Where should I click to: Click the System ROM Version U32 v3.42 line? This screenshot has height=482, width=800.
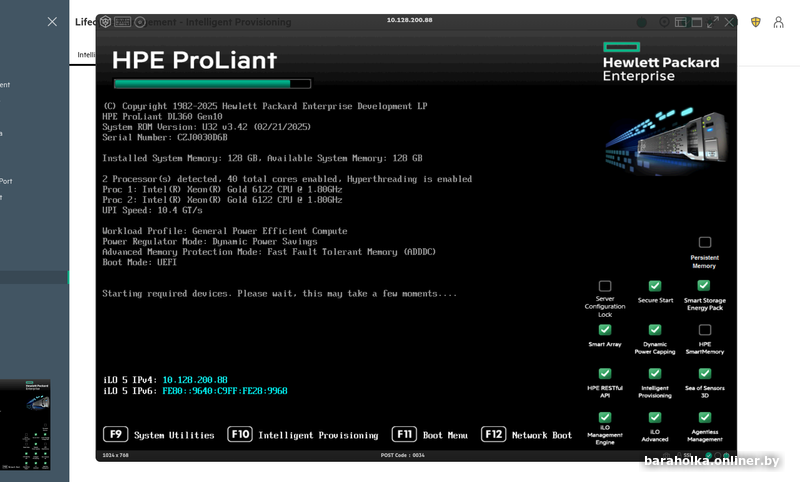tap(206, 127)
